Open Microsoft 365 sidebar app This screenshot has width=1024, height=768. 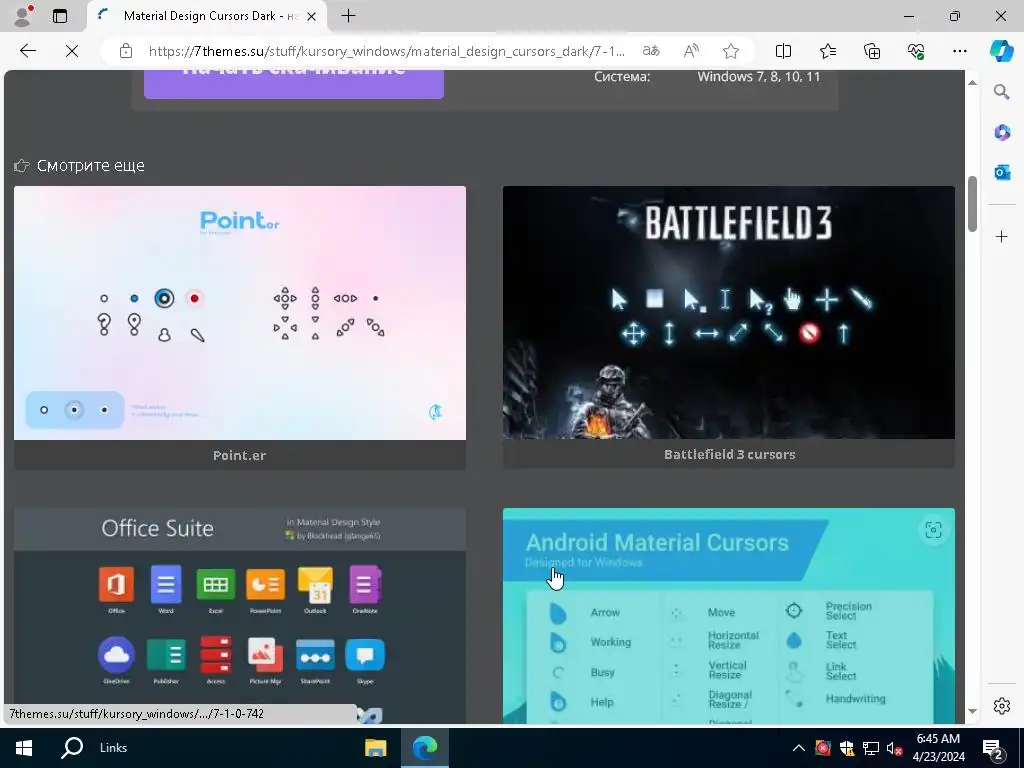(1002, 133)
